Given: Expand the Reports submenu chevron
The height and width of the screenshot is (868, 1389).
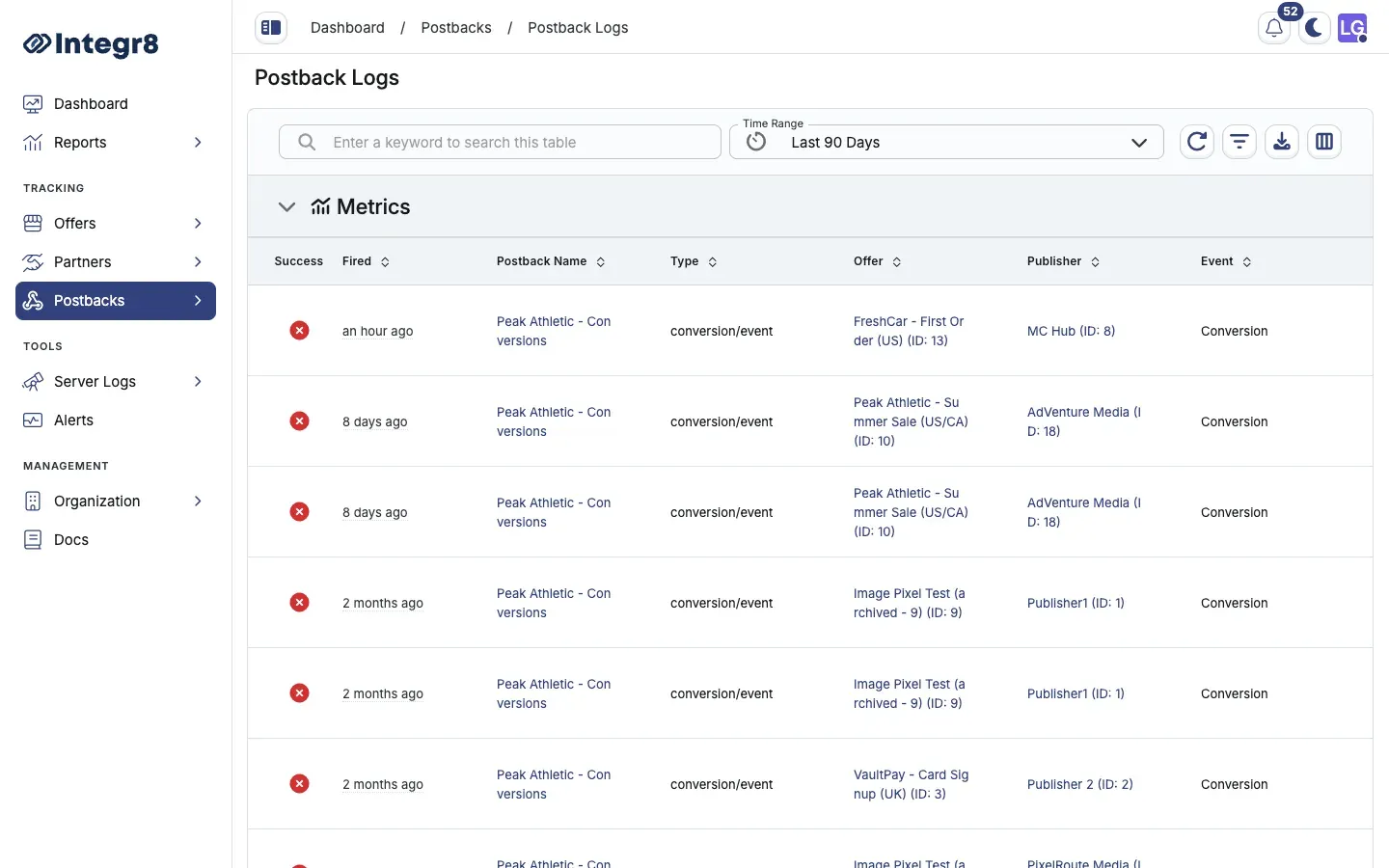Looking at the screenshot, I should click(x=198, y=143).
